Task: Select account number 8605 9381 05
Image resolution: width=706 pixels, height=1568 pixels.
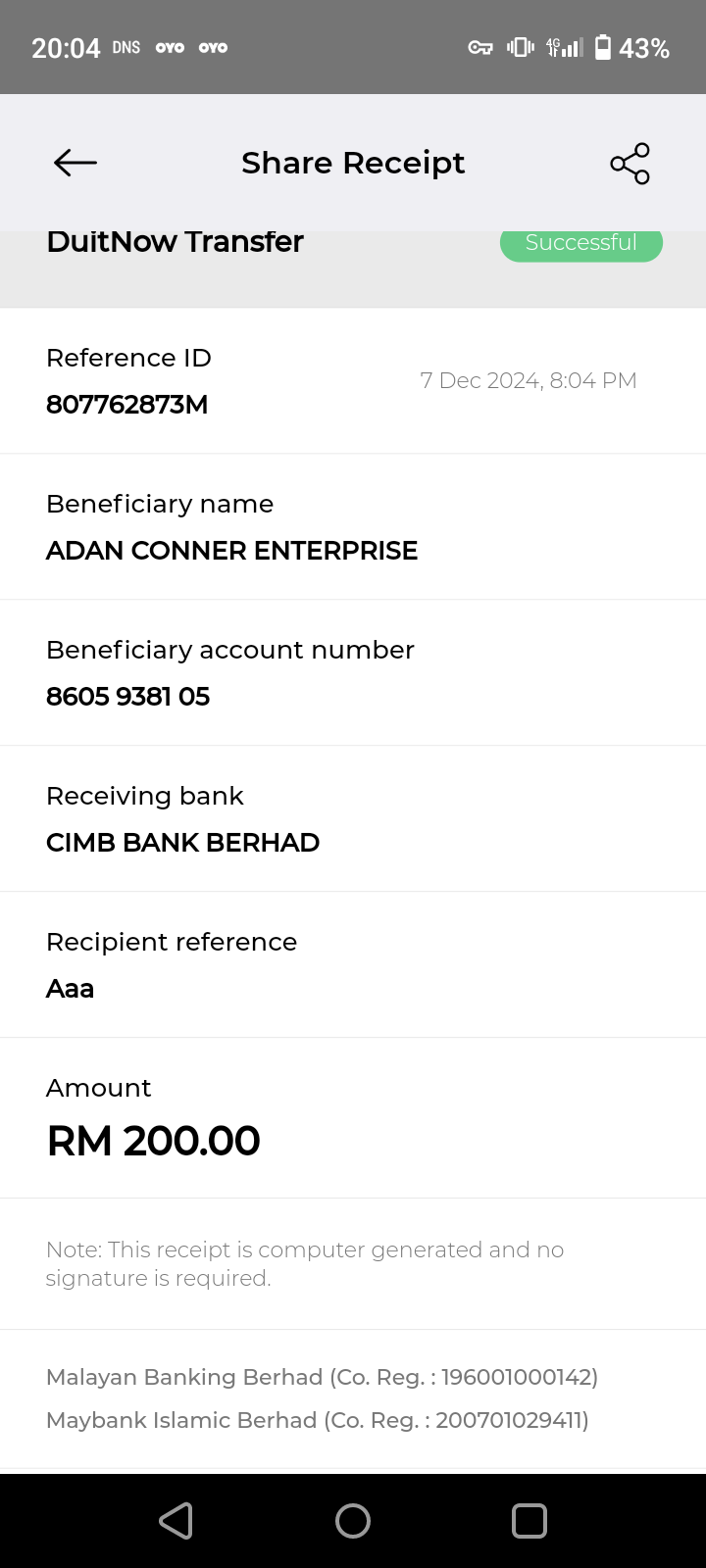Action: (127, 697)
